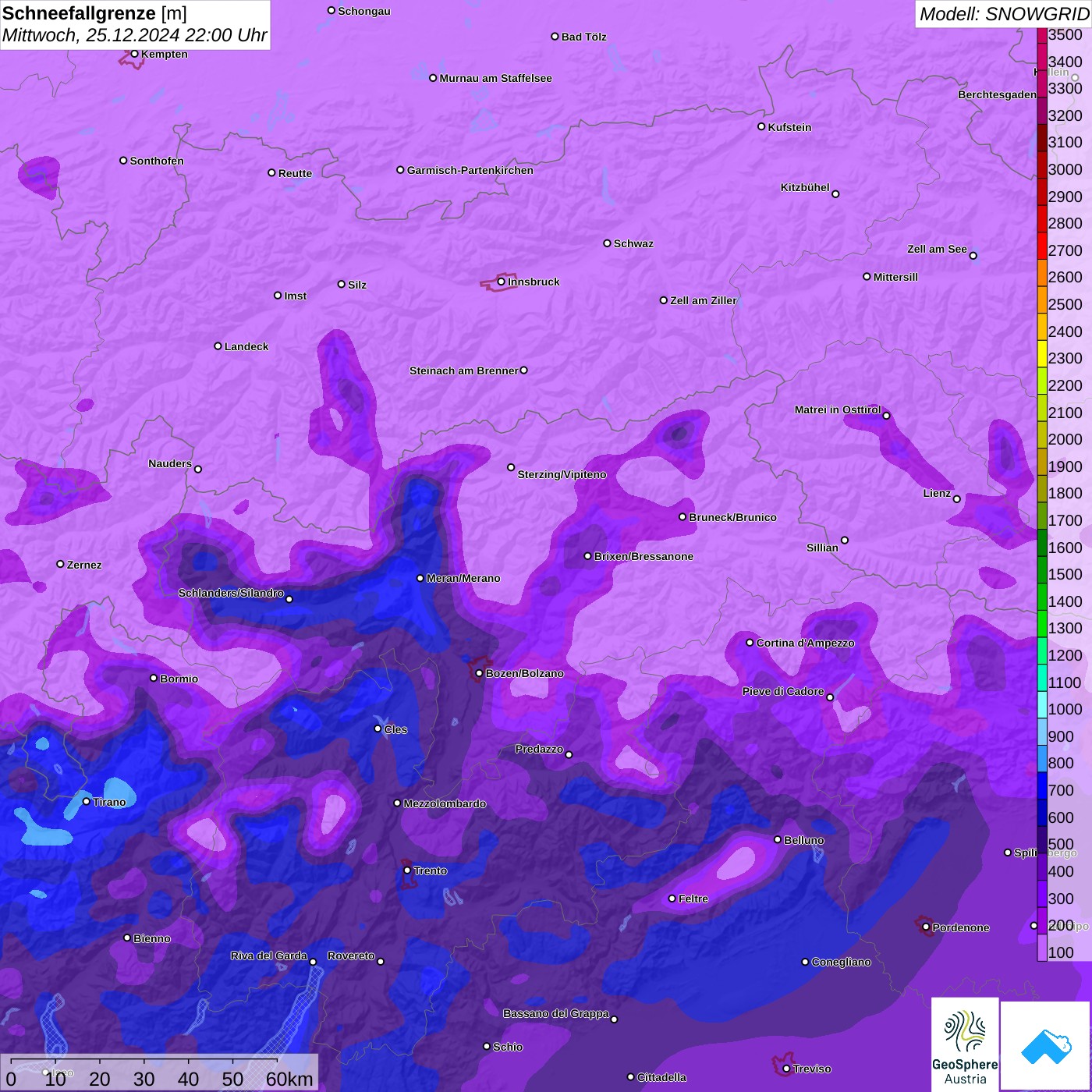The width and height of the screenshot is (1092, 1092).
Task: Click the Treviso city marker
Action: [786, 1069]
